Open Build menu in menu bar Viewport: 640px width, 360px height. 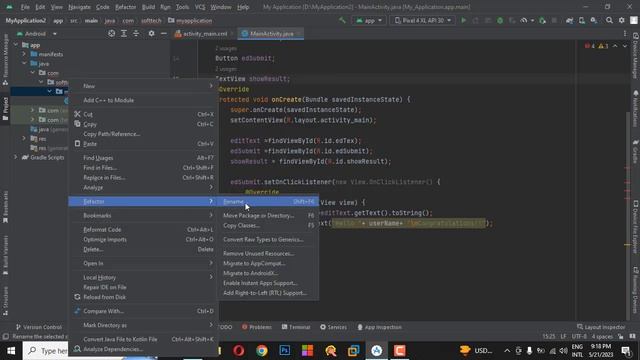click(148, 7)
